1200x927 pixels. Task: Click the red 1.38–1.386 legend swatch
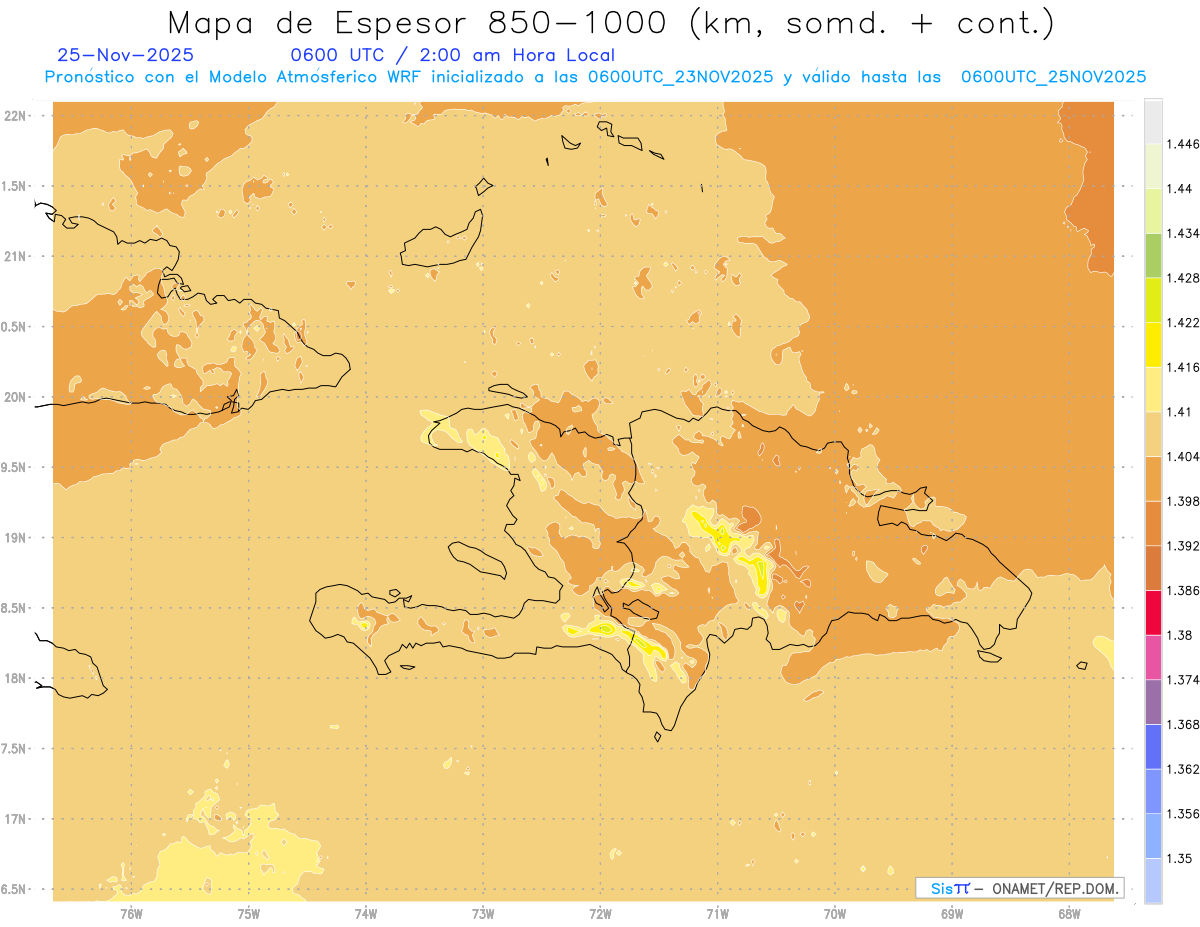pos(1153,612)
